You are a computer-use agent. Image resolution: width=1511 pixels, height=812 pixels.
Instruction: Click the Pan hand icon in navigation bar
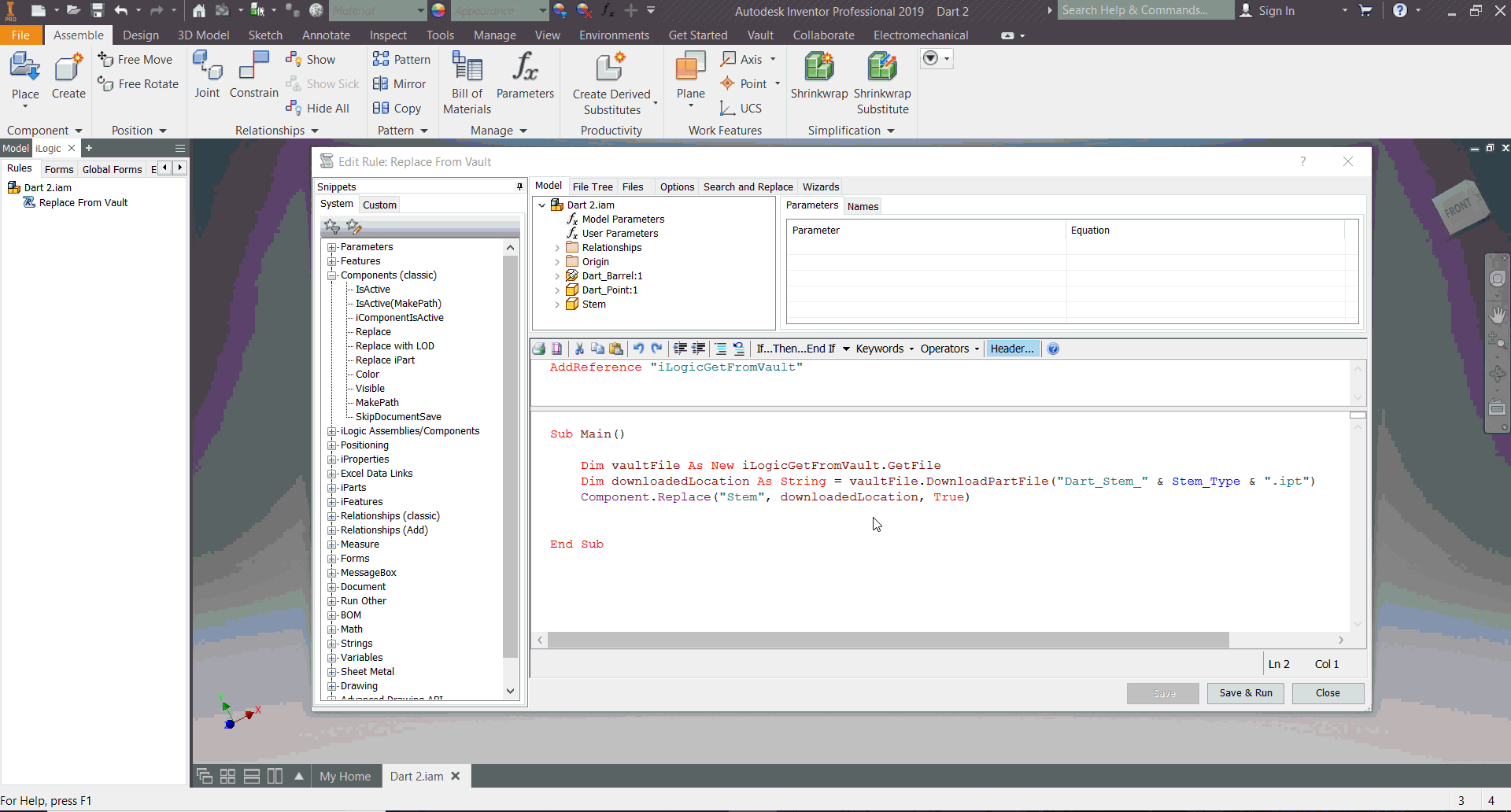[x=1498, y=315]
